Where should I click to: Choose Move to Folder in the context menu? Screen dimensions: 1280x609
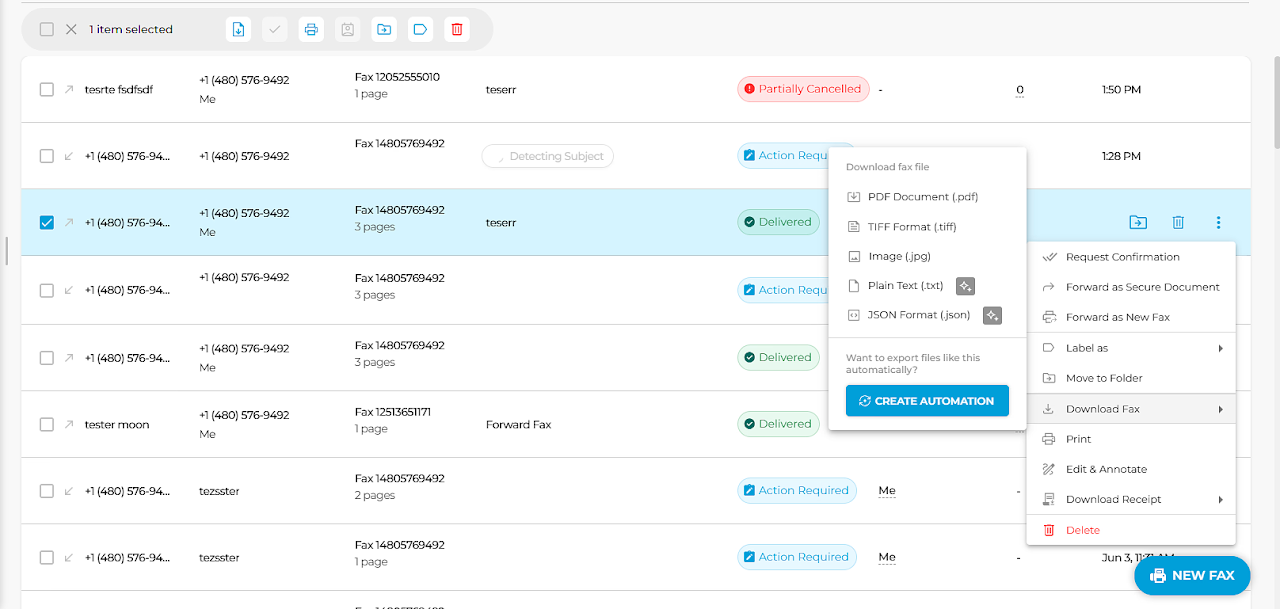click(1131, 378)
